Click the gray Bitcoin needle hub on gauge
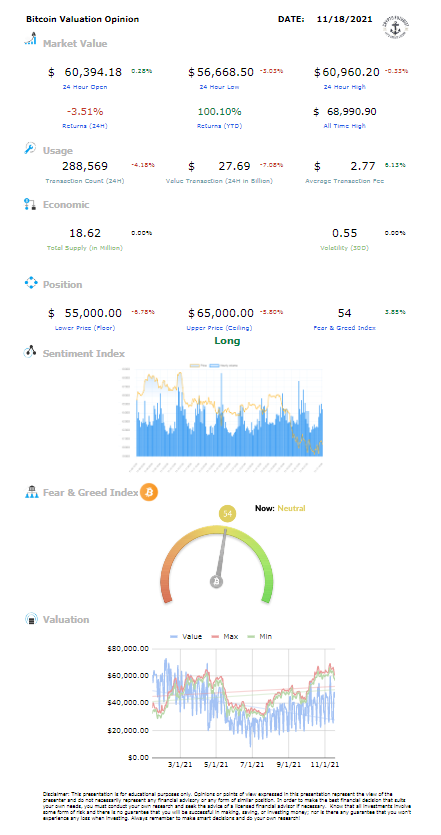The image size is (441, 835). (216, 582)
